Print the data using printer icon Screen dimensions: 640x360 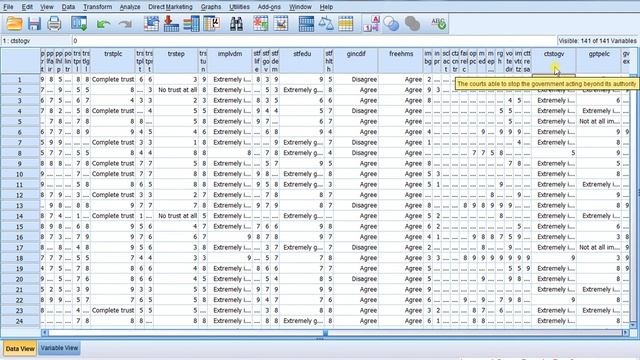point(54,24)
